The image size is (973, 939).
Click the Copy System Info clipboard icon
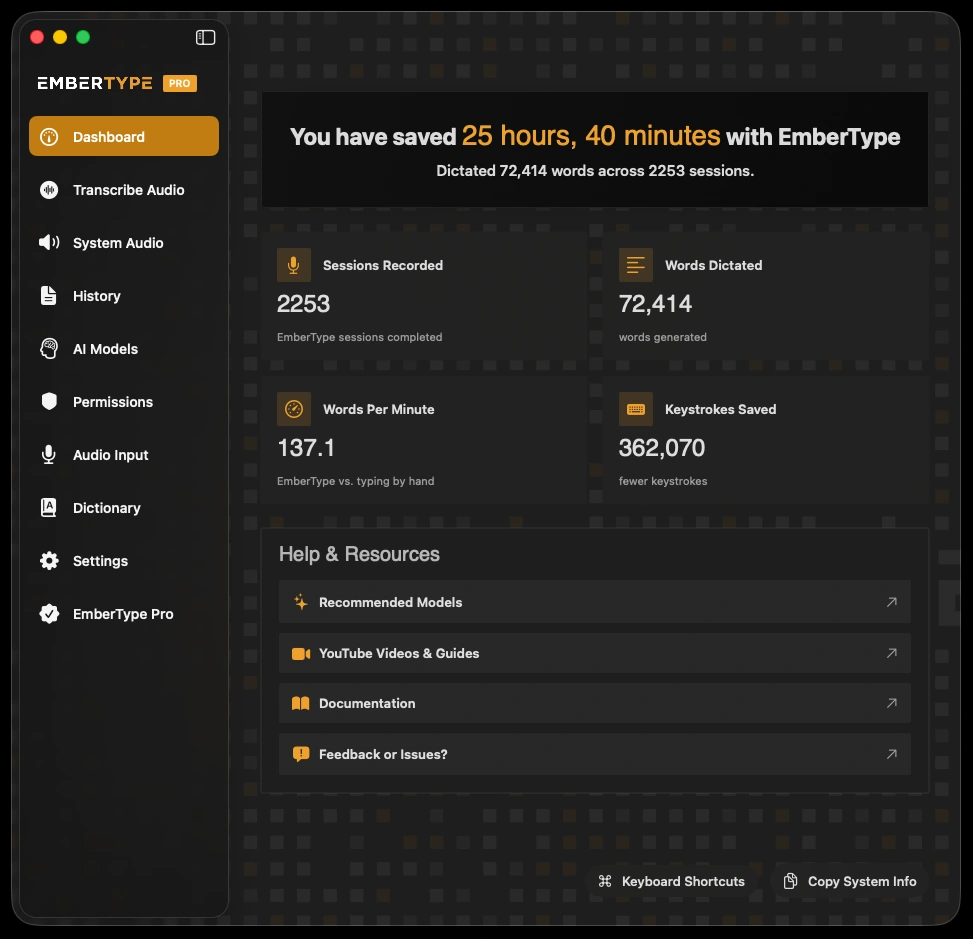[790, 881]
